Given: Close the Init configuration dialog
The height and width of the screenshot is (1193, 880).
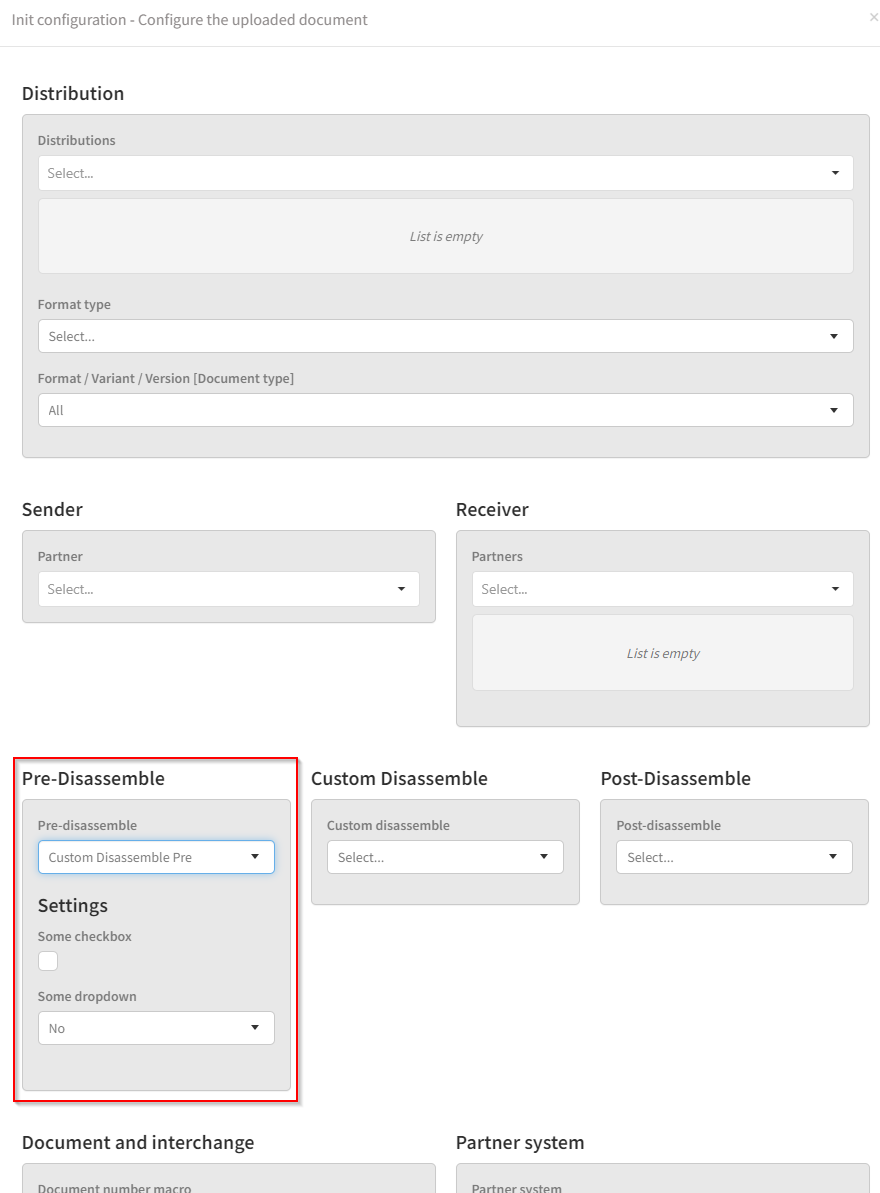Looking at the screenshot, I should 874,17.
